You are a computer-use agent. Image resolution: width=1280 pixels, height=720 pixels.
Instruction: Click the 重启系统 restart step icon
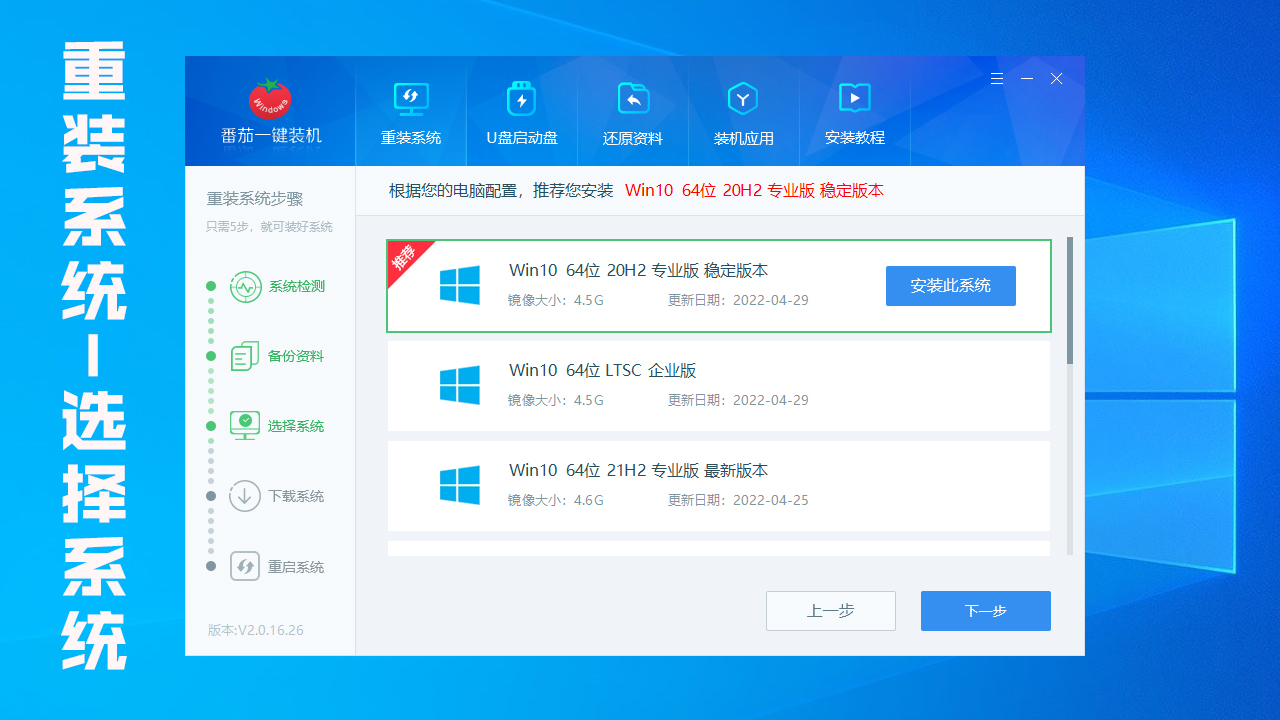pyautogui.click(x=245, y=567)
